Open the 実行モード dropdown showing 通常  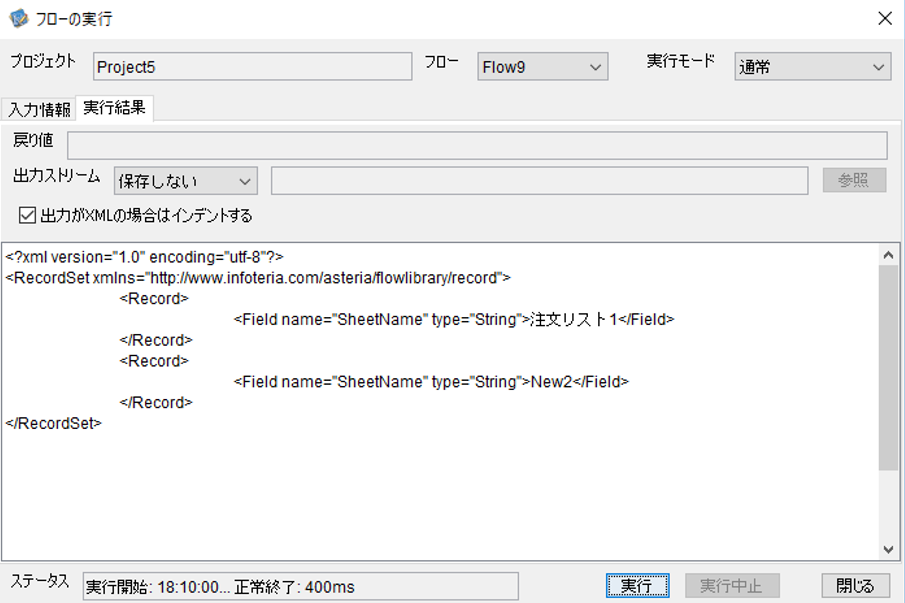(x=813, y=66)
